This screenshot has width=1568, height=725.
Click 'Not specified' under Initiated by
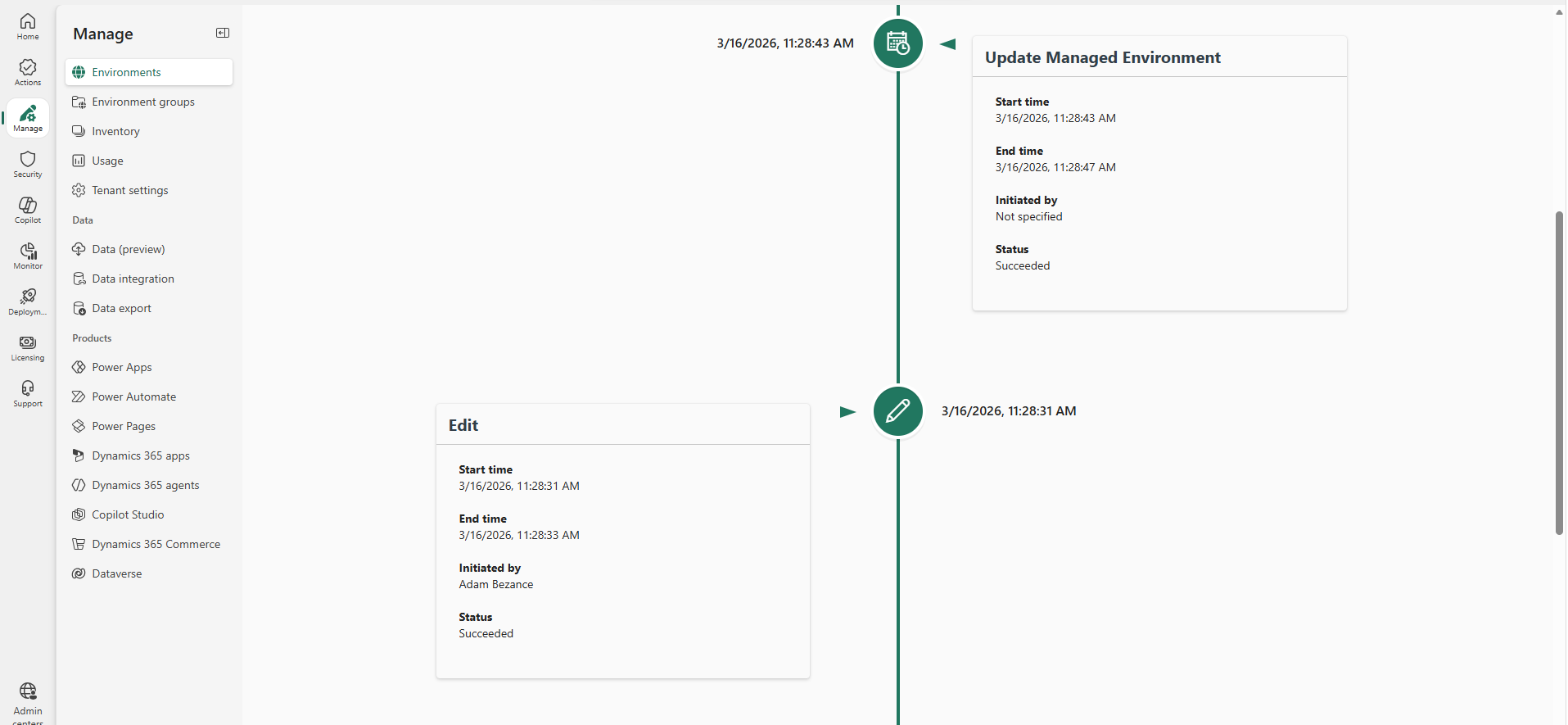pos(1029,216)
